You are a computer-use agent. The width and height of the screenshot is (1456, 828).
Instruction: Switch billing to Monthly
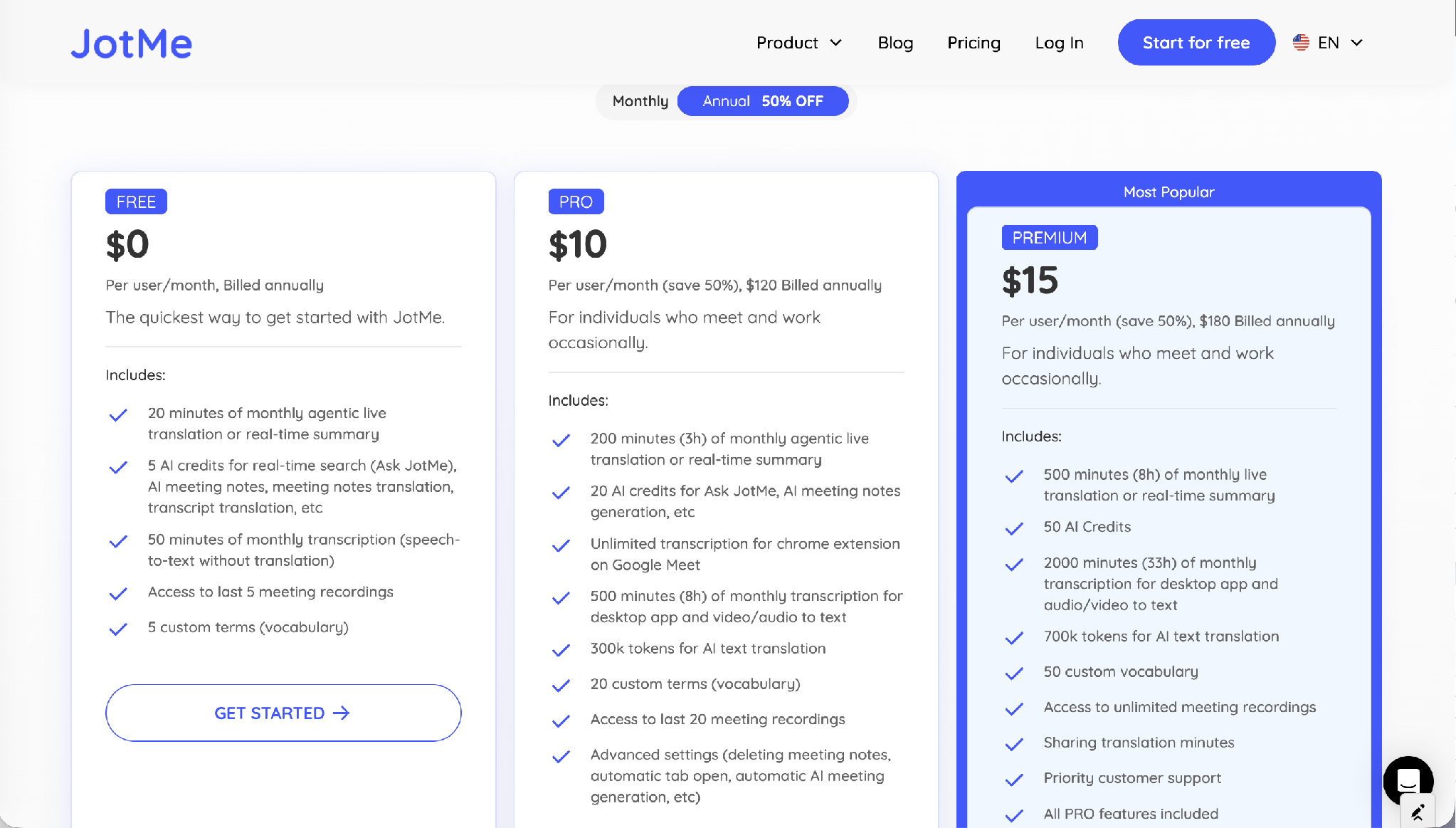(640, 101)
